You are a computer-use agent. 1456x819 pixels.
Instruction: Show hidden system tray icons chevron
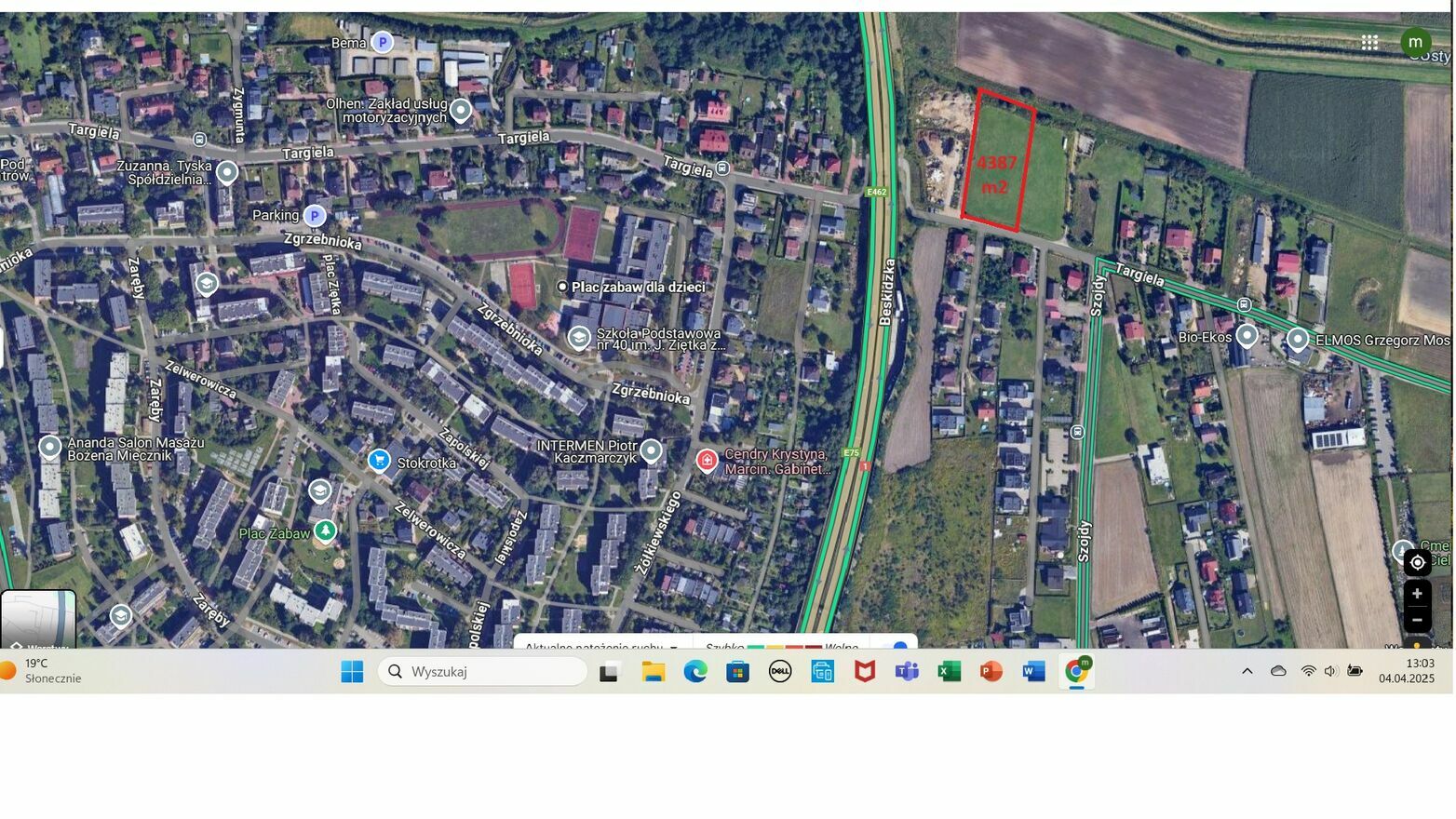pyautogui.click(x=1247, y=671)
